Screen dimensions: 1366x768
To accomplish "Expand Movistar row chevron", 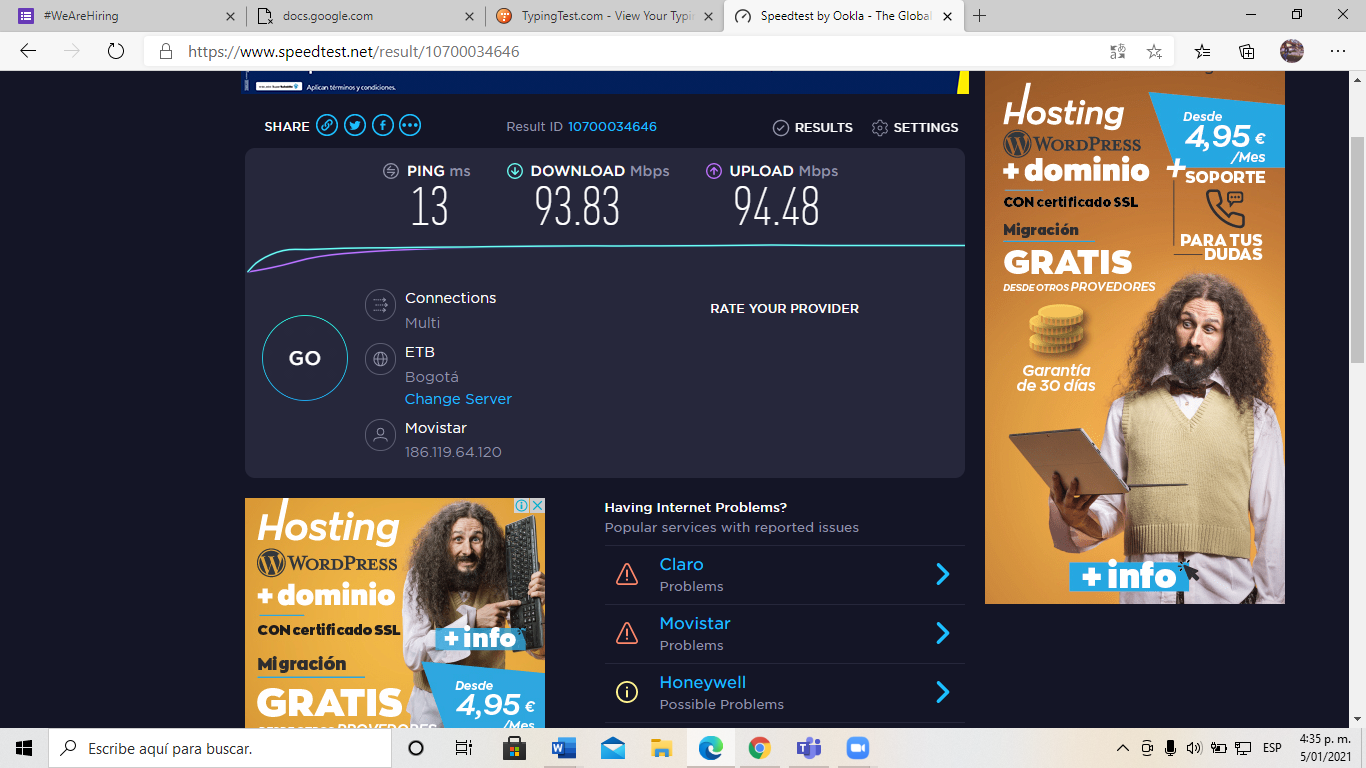I will pos(942,633).
